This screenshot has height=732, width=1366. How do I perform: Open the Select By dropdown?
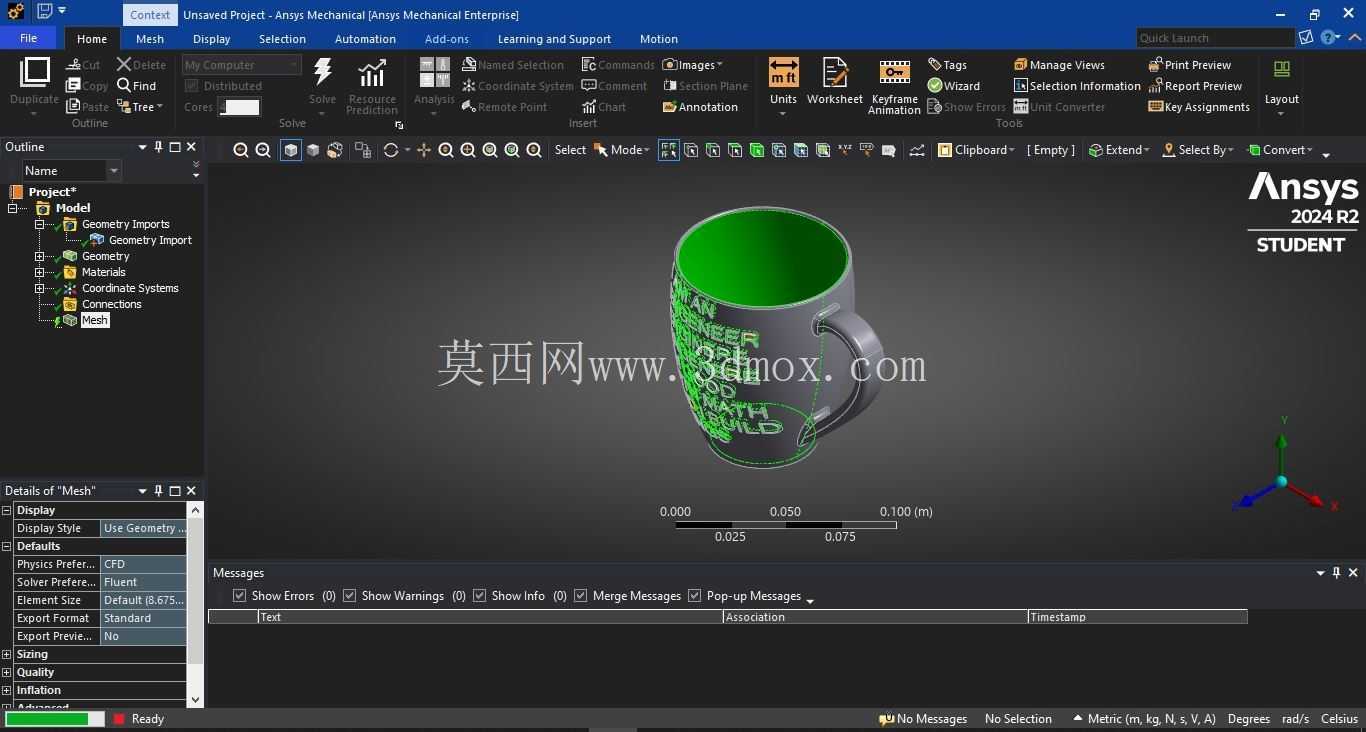point(1198,150)
